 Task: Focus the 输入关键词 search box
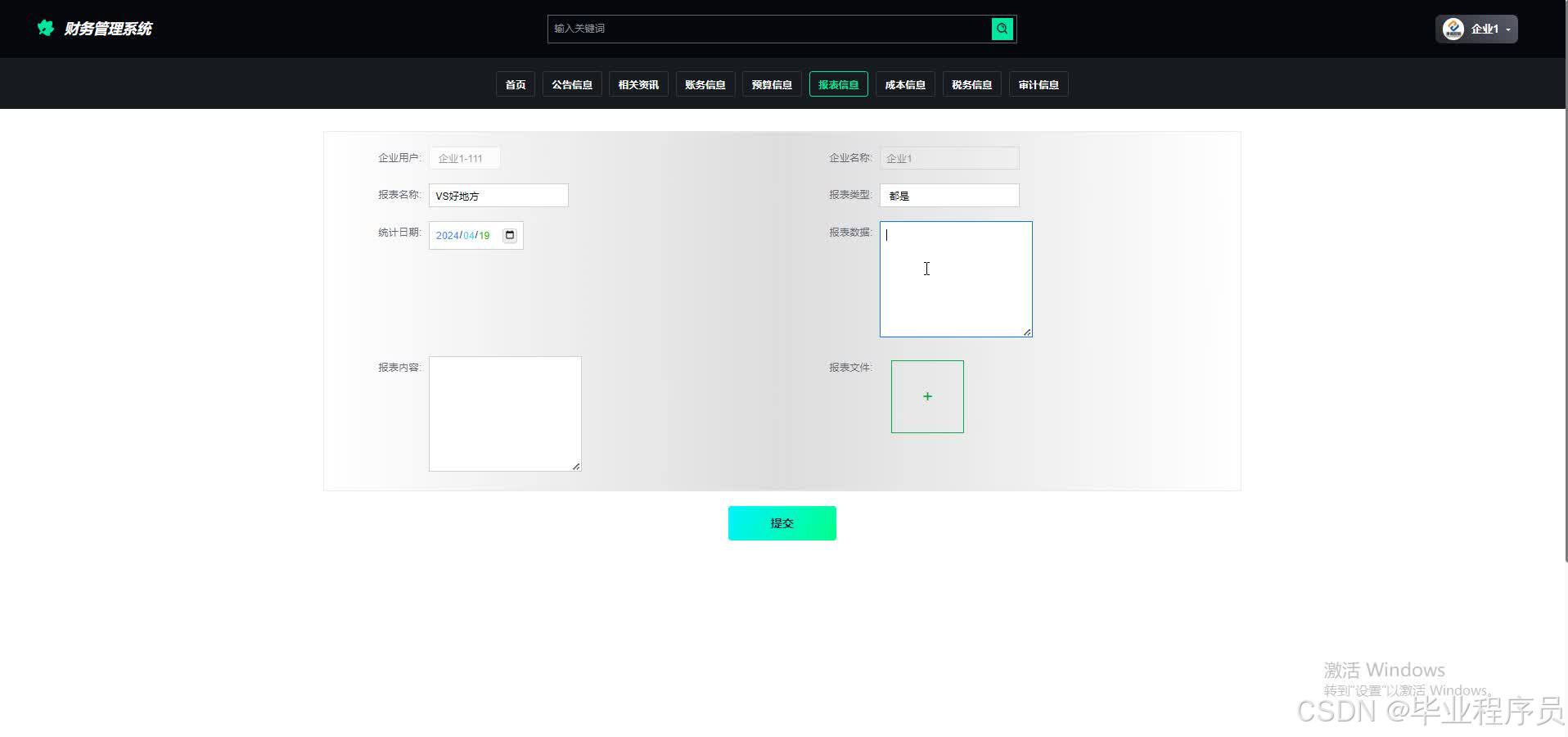coord(769,29)
